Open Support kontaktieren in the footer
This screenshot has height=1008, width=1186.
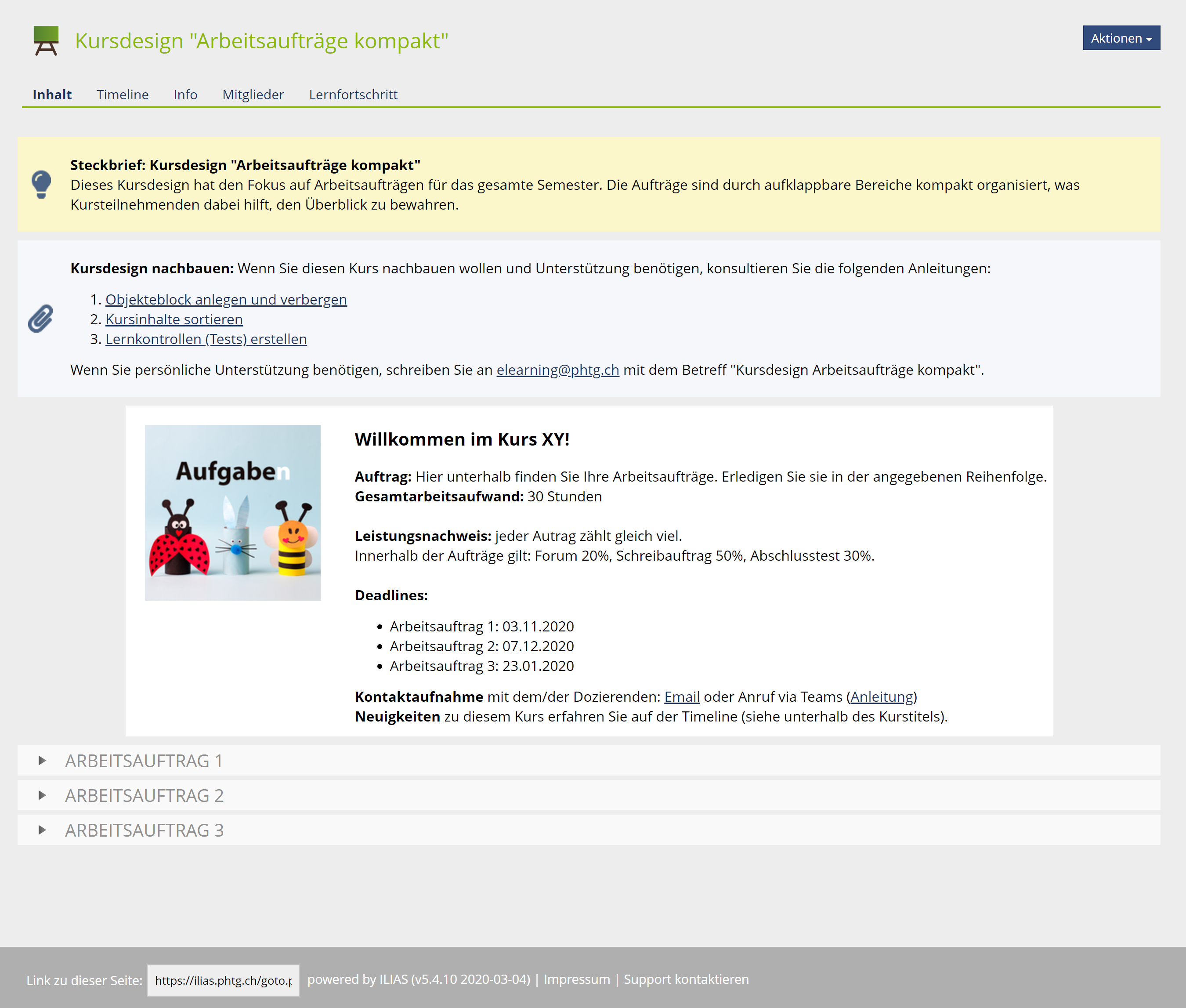tap(686, 979)
